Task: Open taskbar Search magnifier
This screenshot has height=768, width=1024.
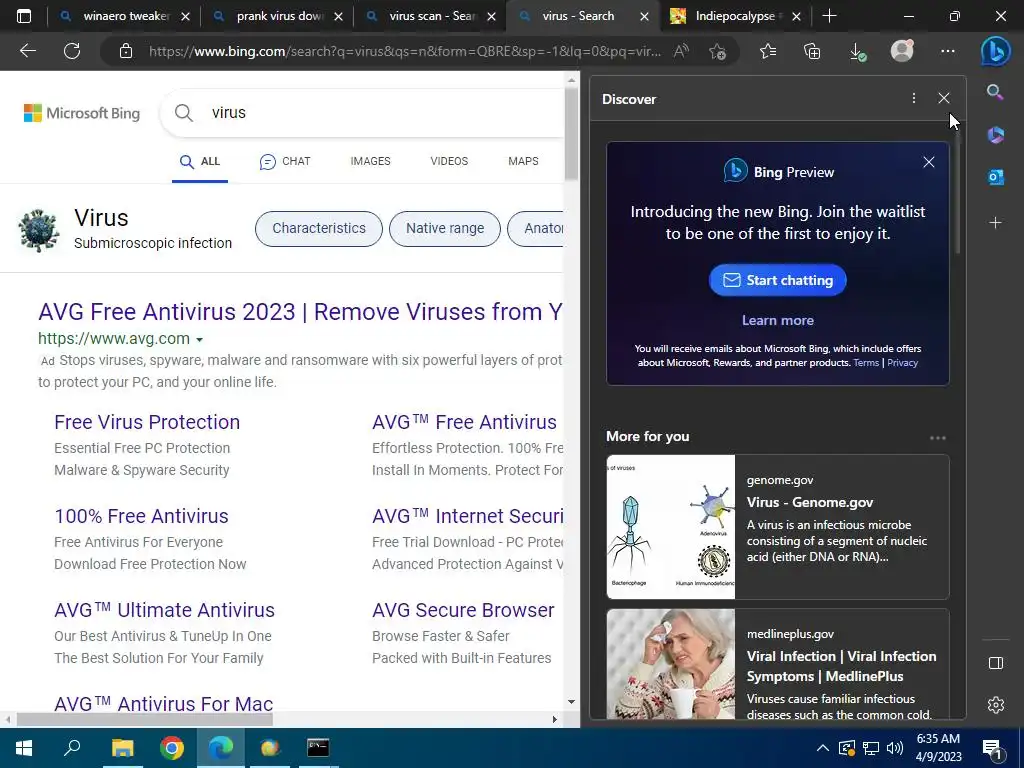Action: click(x=72, y=748)
